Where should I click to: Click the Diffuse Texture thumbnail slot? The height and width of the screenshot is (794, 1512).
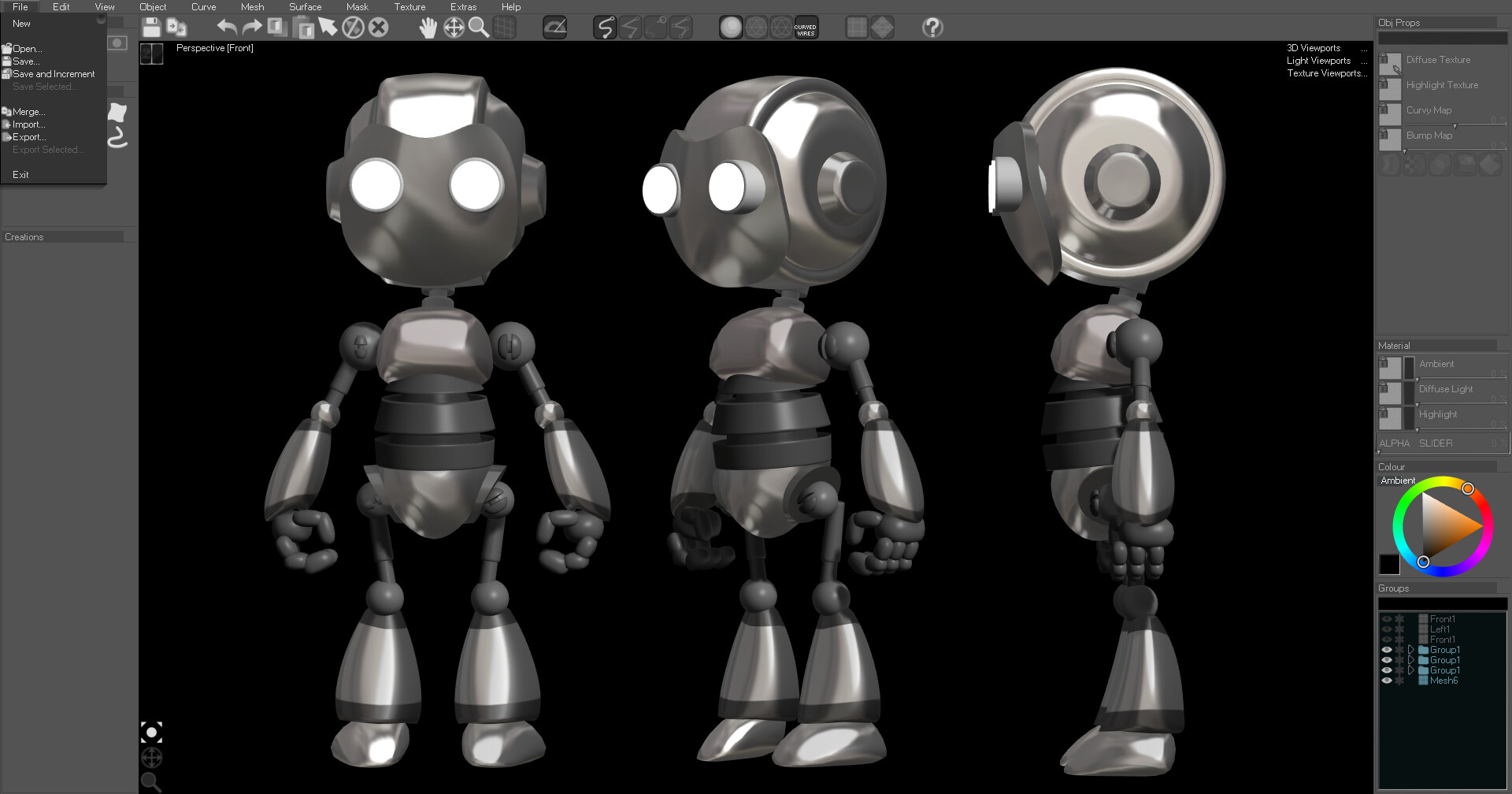point(1390,62)
